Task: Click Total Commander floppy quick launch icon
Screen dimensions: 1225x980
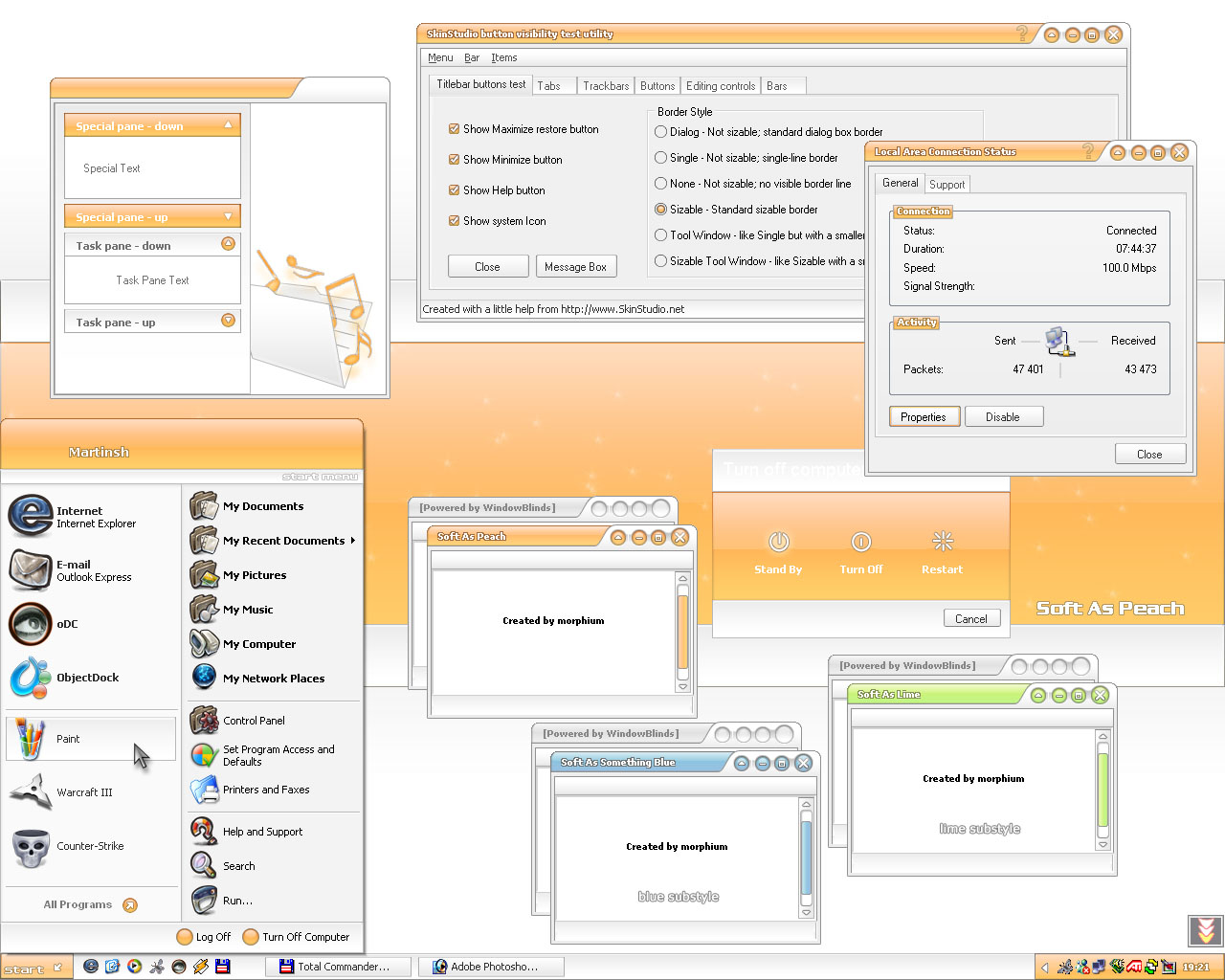Action: (x=223, y=967)
